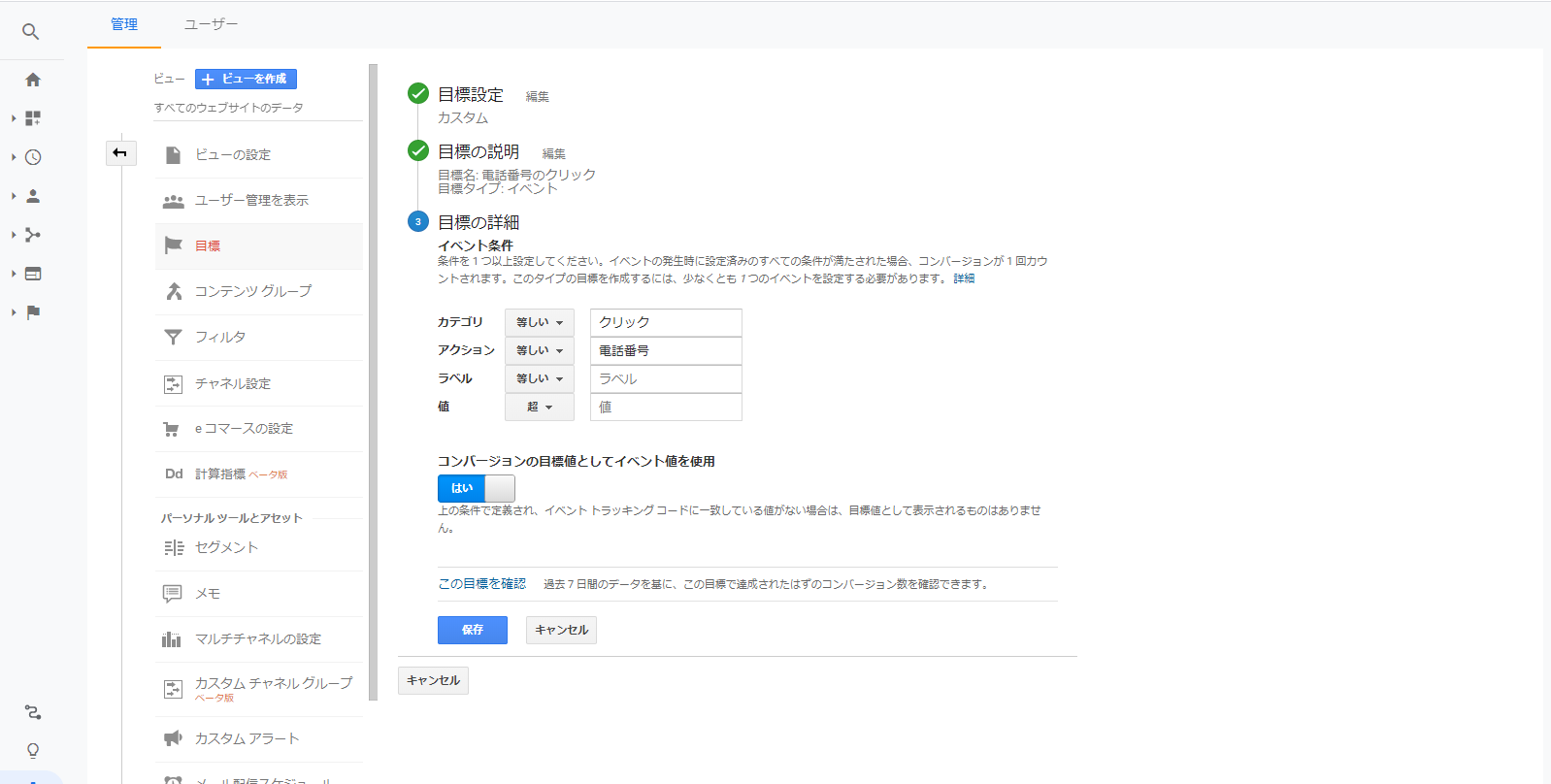Click the Attribution path icon

[x=33, y=712]
